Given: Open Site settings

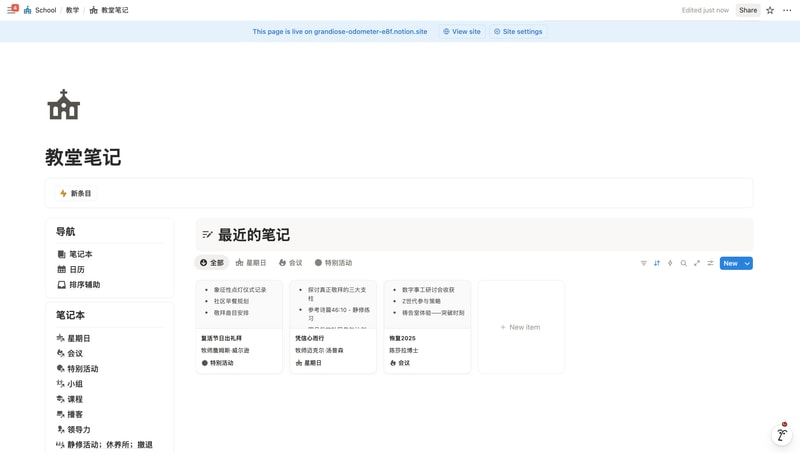Looking at the screenshot, I should 518,32.
